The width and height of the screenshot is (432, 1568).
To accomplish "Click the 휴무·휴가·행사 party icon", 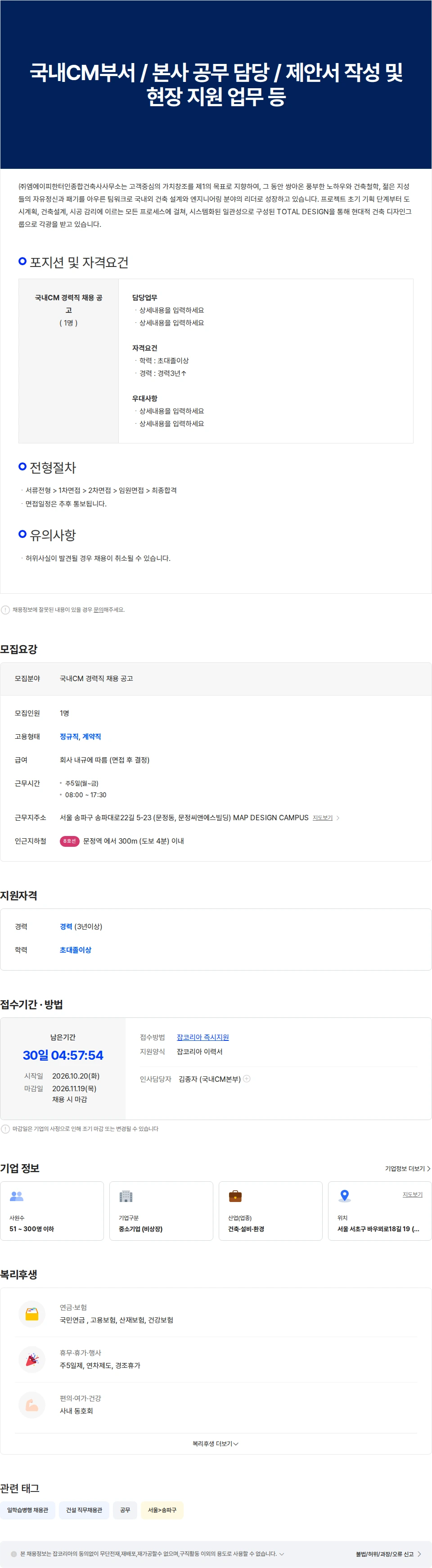I will tap(32, 1359).
